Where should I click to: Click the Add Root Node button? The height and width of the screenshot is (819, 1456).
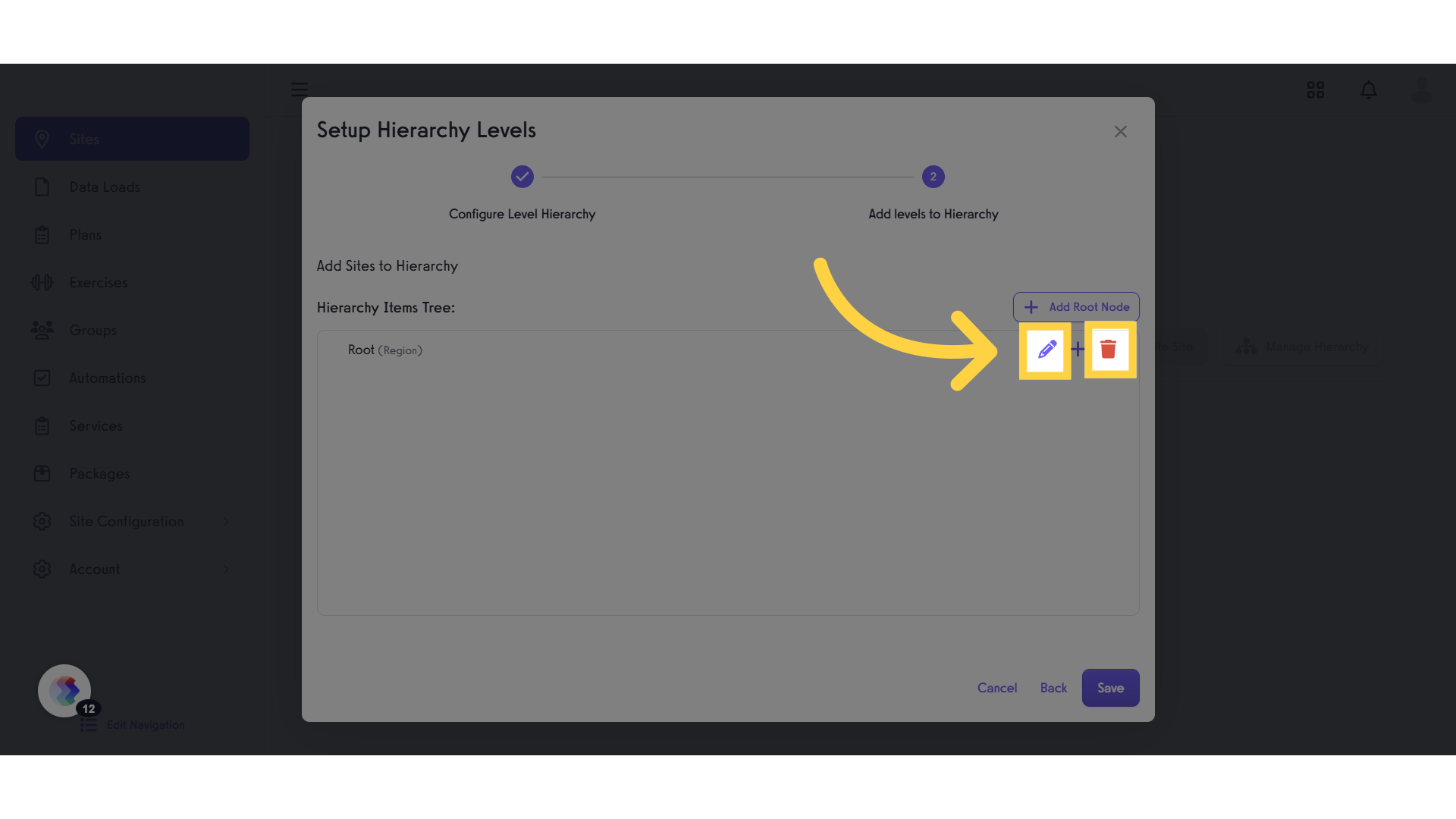1076,307
